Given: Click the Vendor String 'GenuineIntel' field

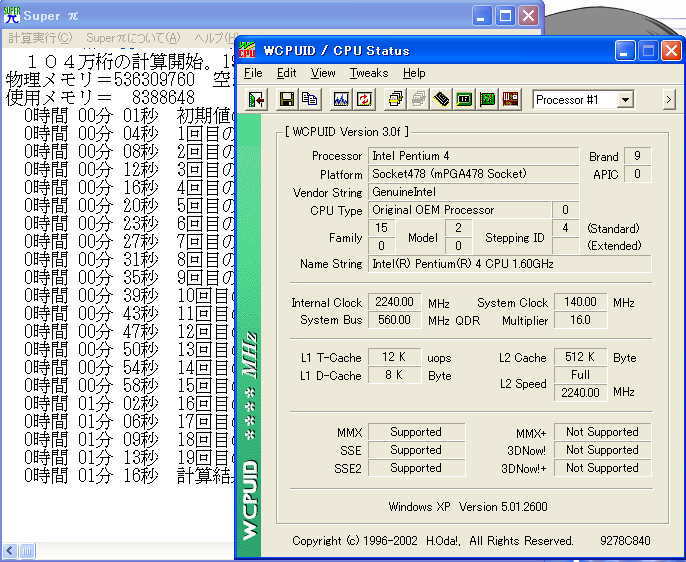Looking at the screenshot, I should (473, 192).
